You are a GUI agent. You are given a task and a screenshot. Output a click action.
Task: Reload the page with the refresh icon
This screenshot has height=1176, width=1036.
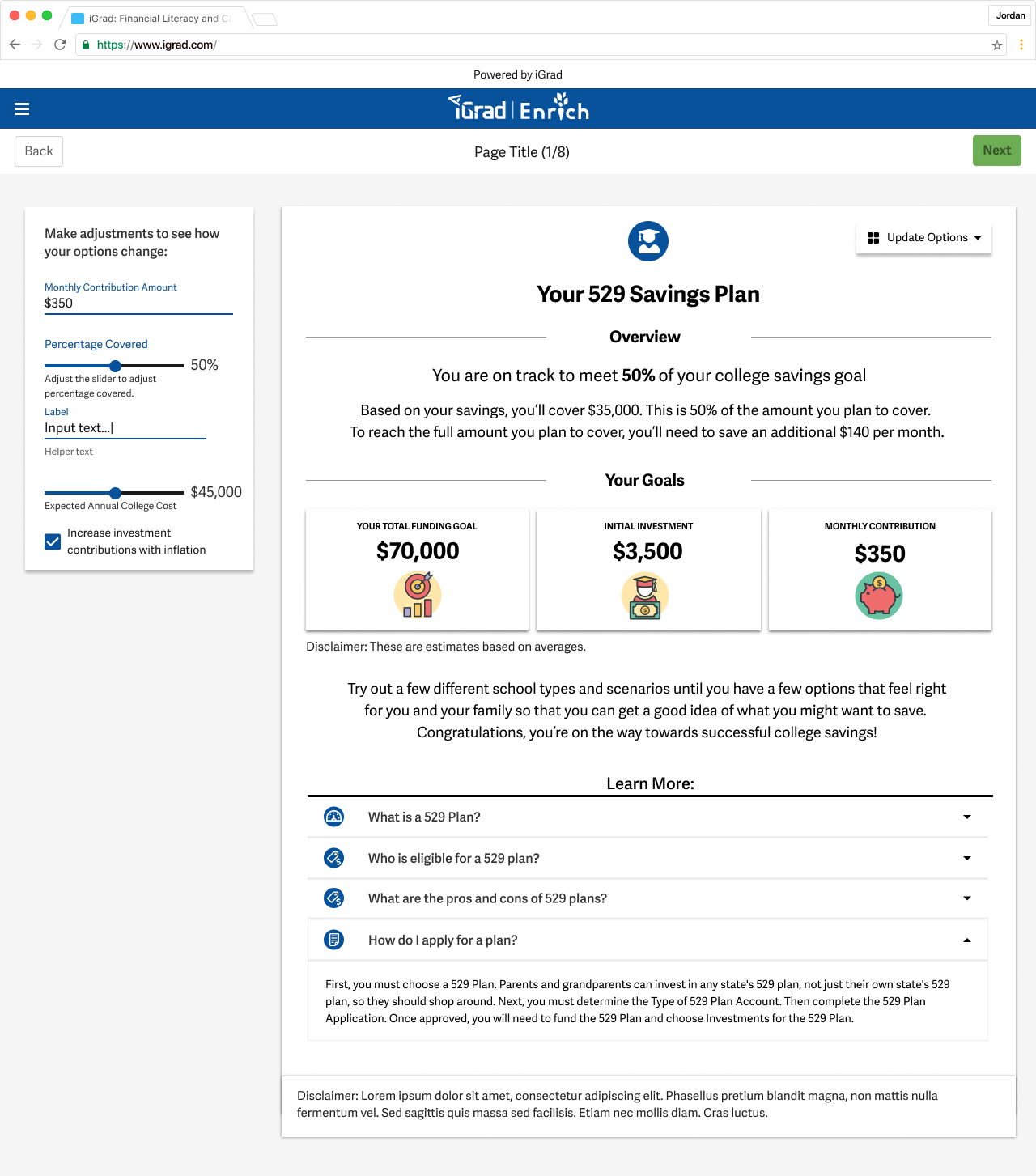point(60,45)
